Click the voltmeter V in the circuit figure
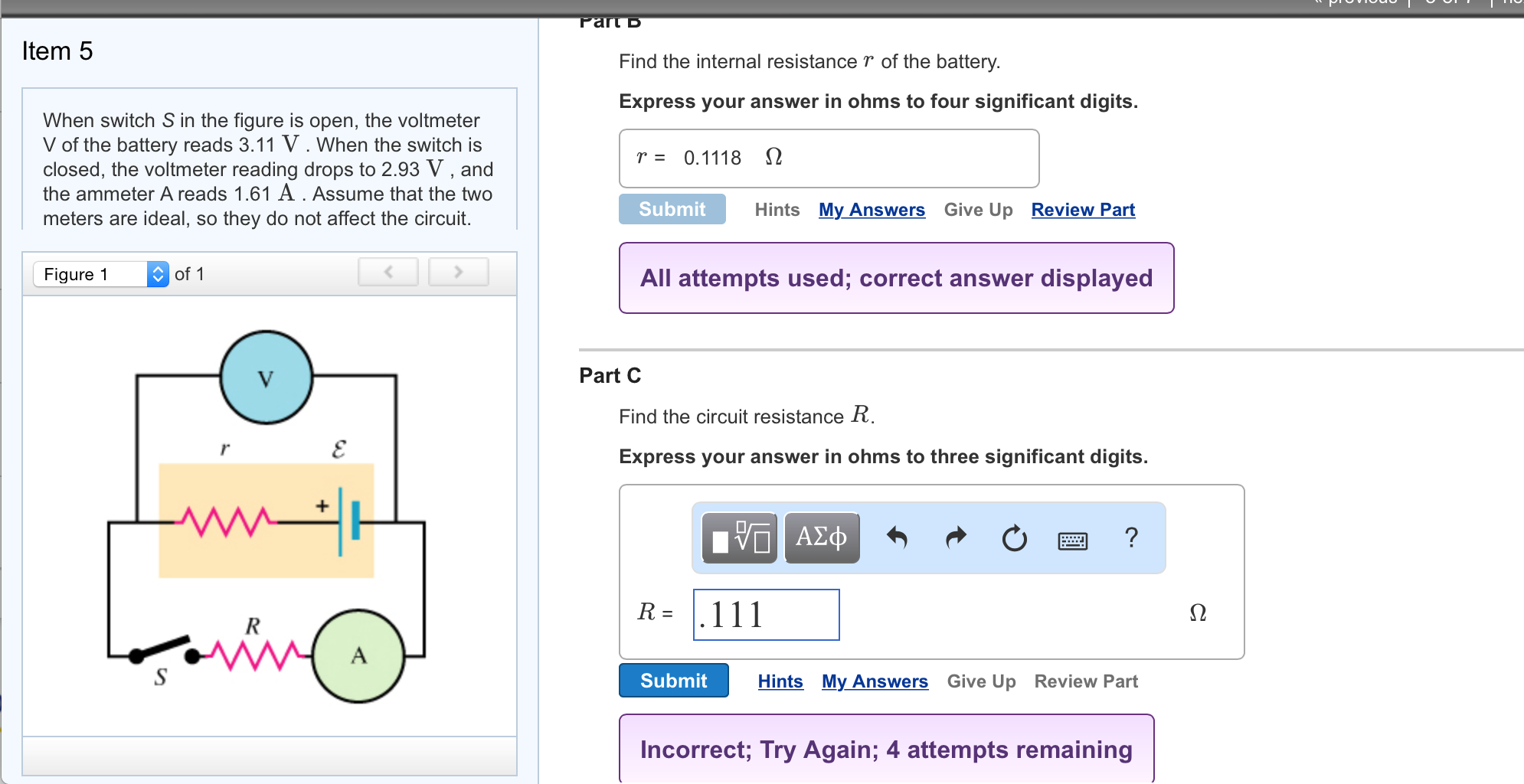Viewport: 1524px width, 784px height. tap(266, 378)
